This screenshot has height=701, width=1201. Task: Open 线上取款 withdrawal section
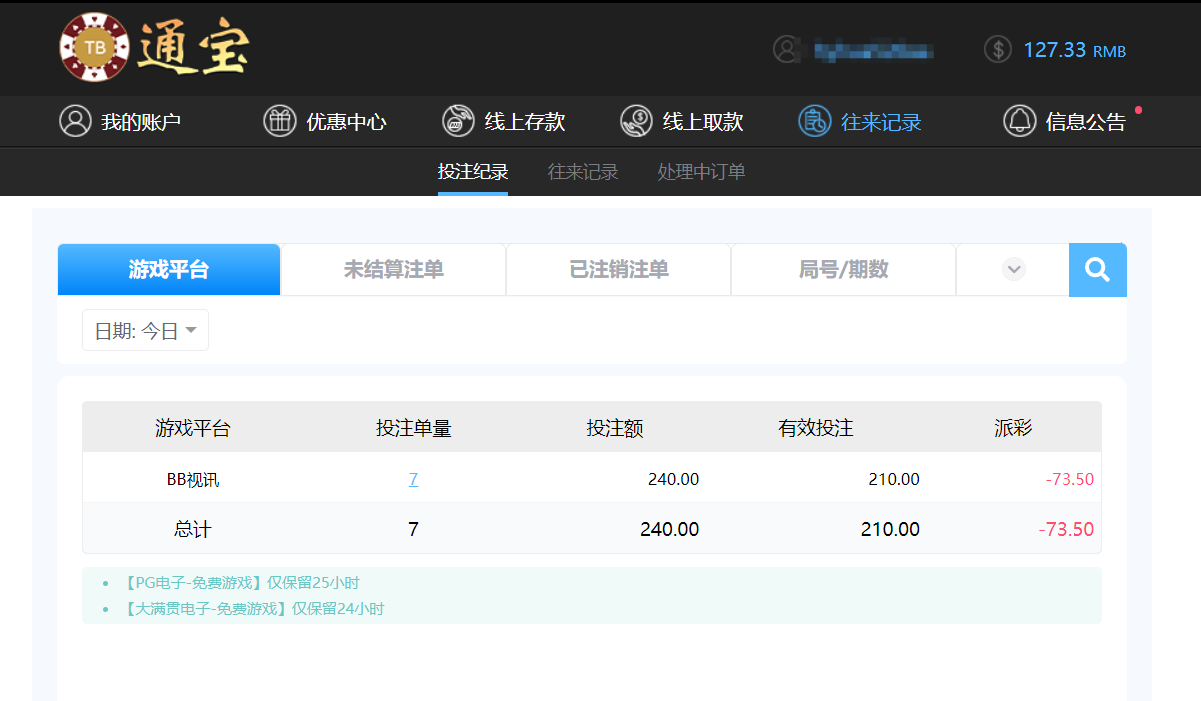(636, 121)
